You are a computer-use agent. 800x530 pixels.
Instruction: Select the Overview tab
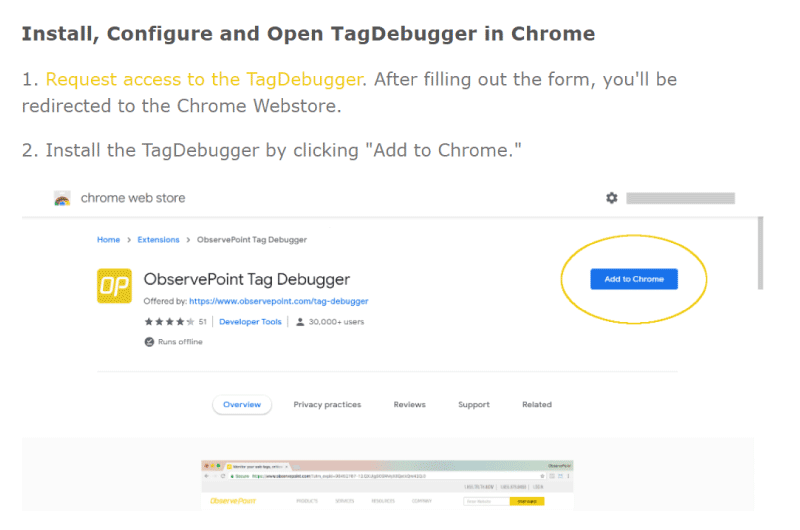(x=242, y=405)
